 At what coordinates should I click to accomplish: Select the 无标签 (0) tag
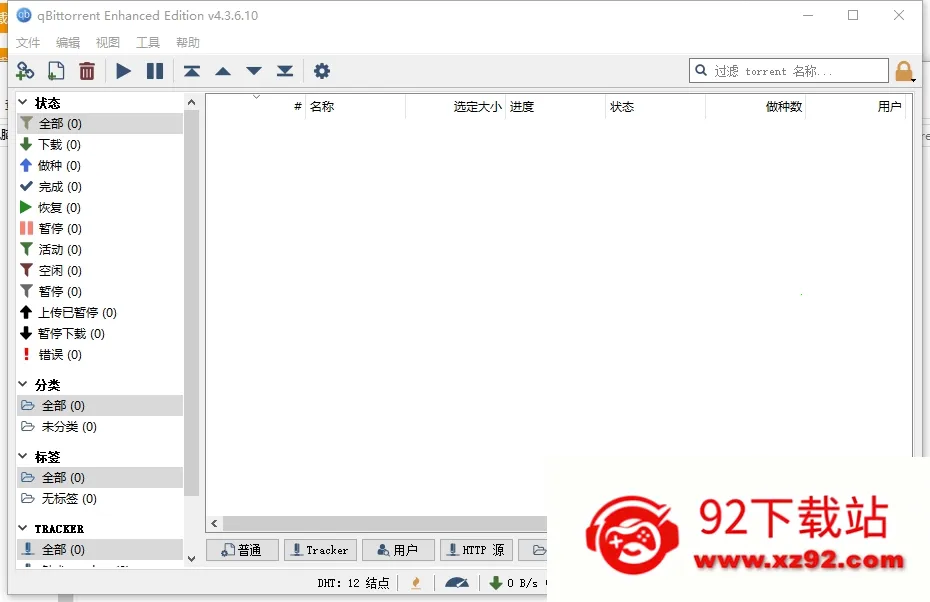click(x=100, y=498)
